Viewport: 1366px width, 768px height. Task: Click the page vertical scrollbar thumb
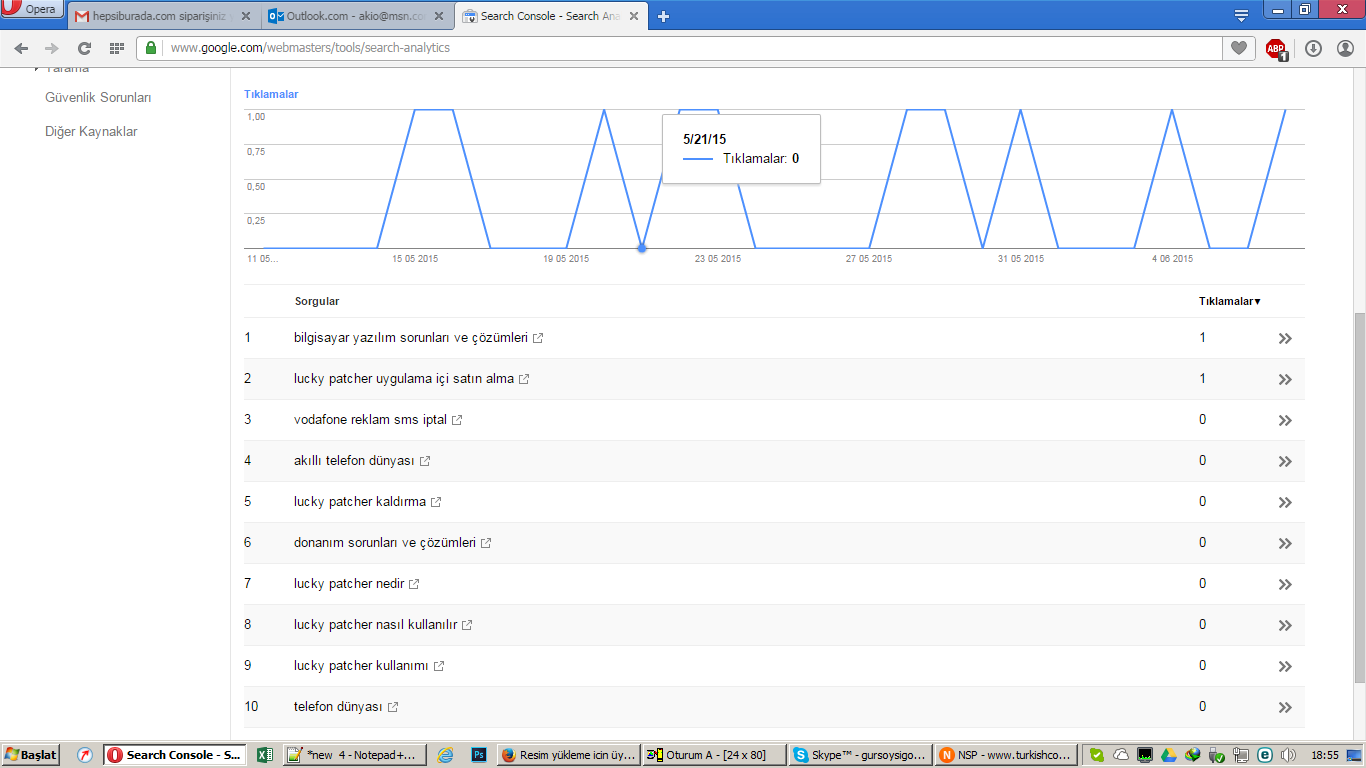1358,497
